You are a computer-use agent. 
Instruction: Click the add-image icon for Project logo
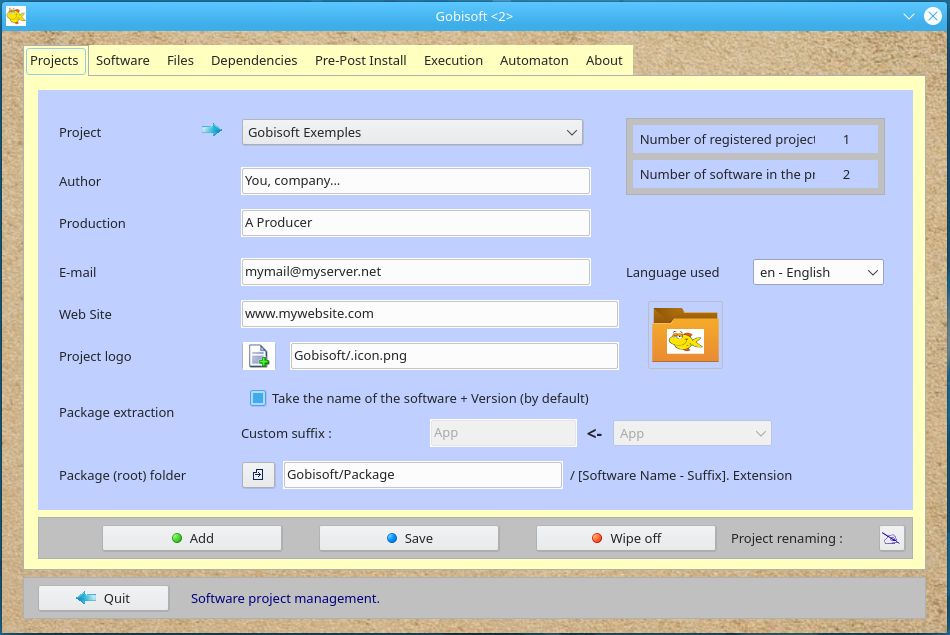pos(259,355)
